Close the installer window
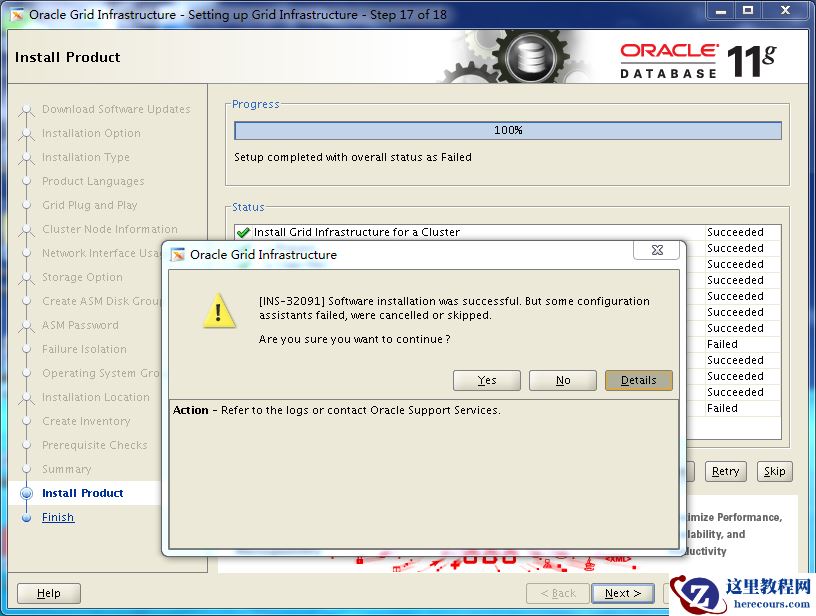Screen dimensions: 816x616 click(785, 10)
